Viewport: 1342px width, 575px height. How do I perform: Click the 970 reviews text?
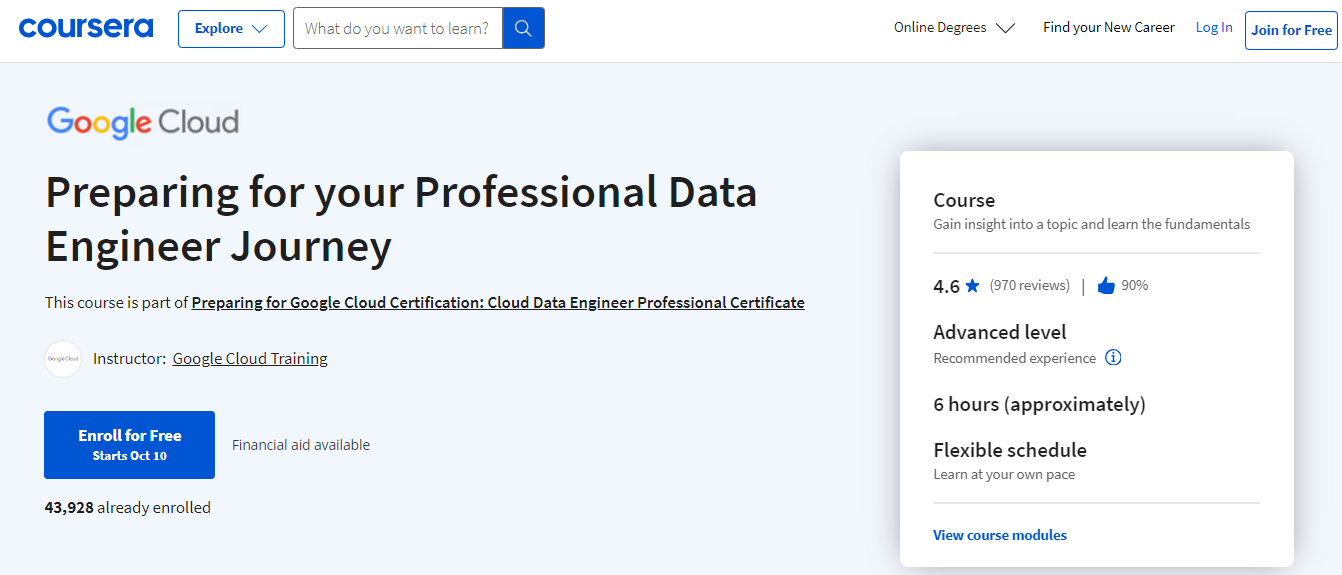tap(1029, 285)
